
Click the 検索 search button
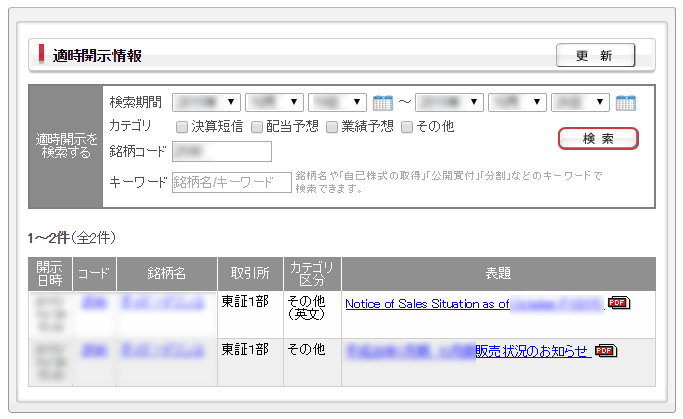click(598, 139)
